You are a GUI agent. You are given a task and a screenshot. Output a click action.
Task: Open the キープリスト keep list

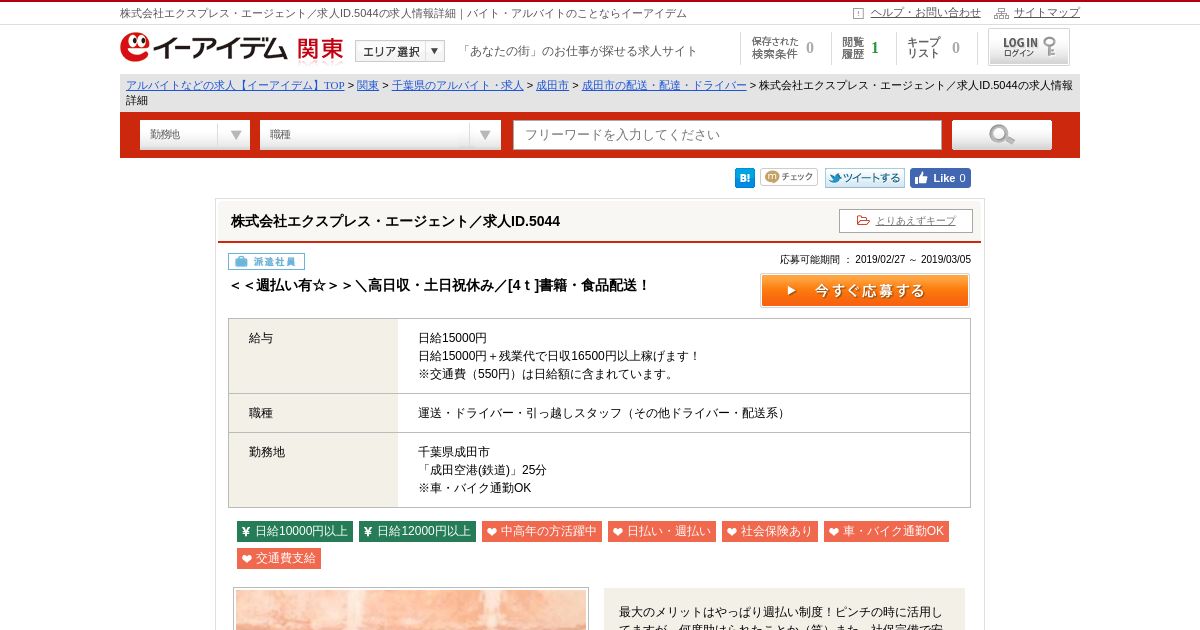coord(934,48)
